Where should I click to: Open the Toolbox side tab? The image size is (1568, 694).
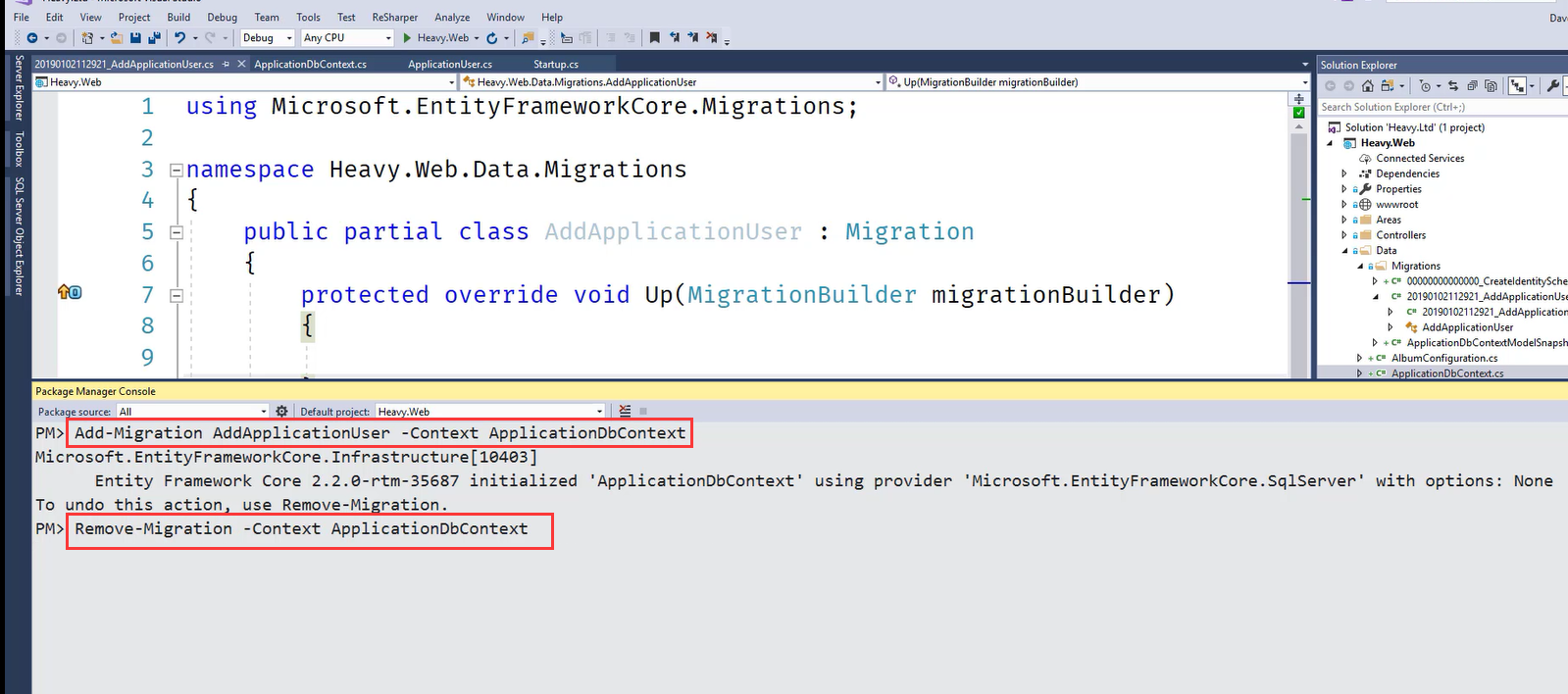[x=19, y=149]
